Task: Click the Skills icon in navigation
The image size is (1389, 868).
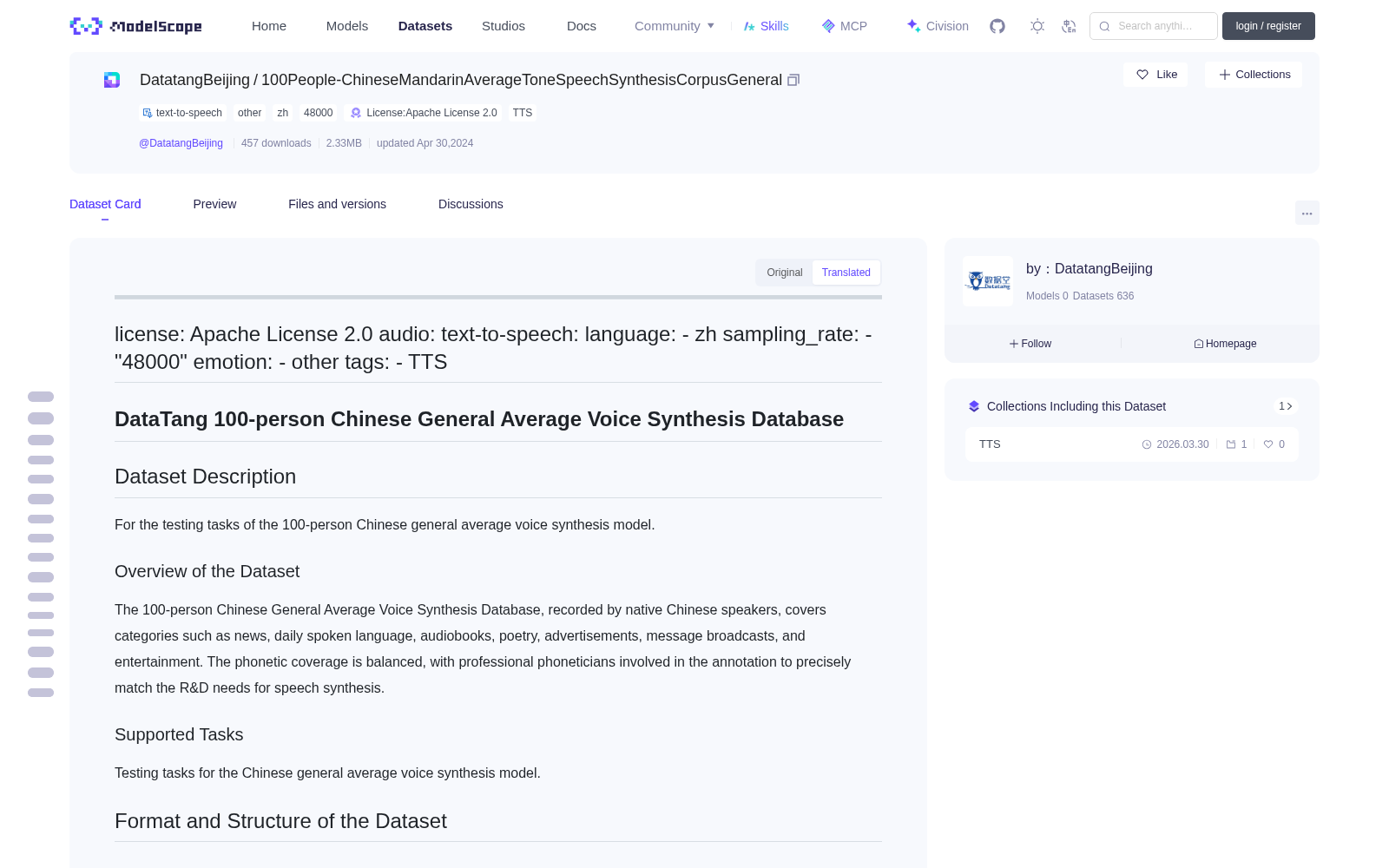Action: 749,26
